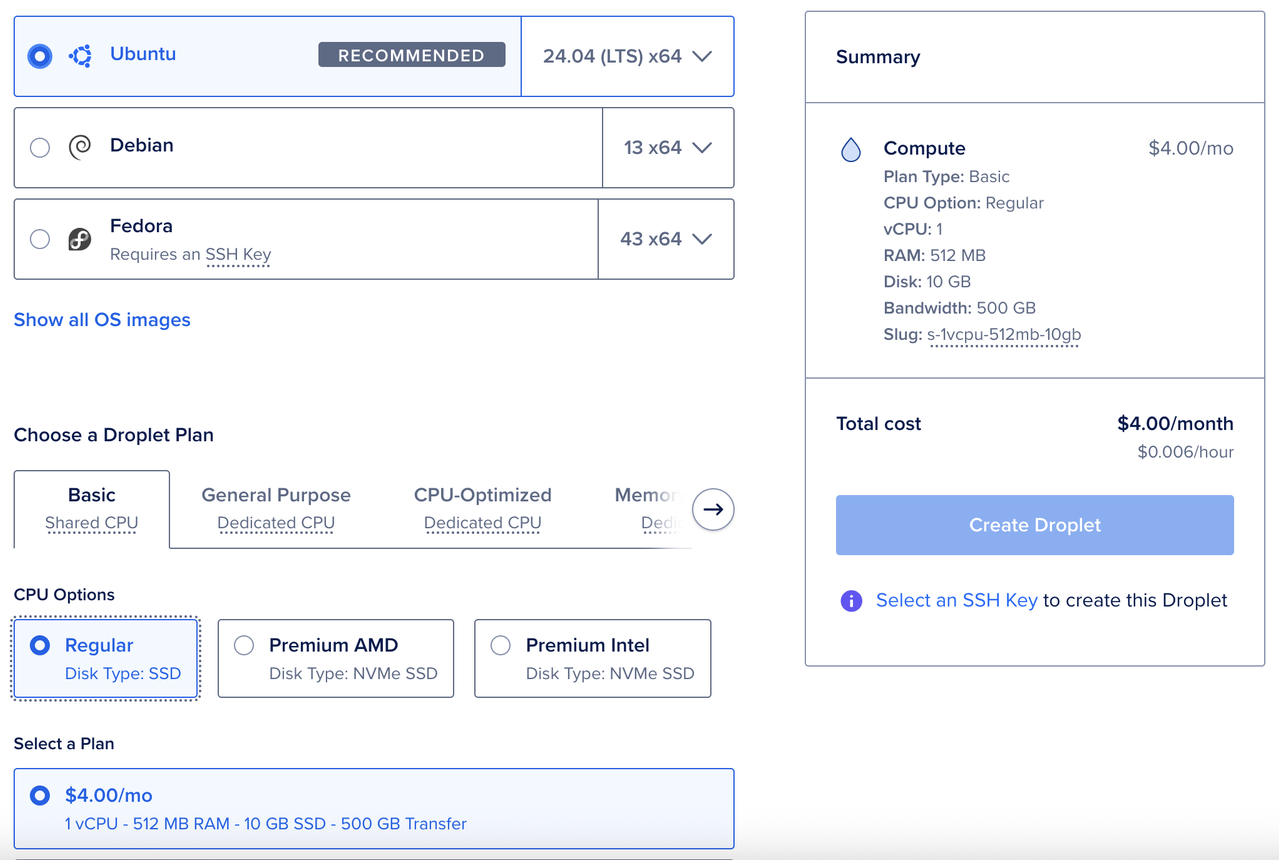Image resolution: width=1279 pixels, height=860 pixels.
Task: Choose the Premium AMD CPU option
Action: pyautogui.click(x=336, y=658)
